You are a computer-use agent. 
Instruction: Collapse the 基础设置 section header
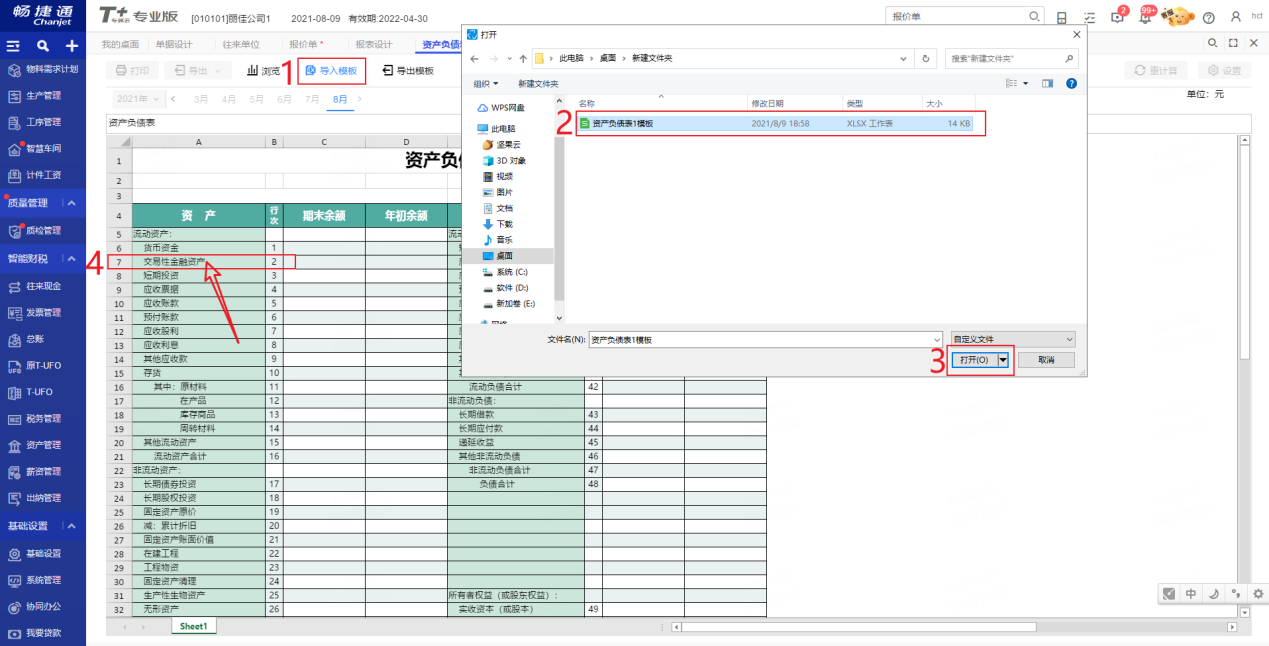pyautogui.click(x=72, y=526)
